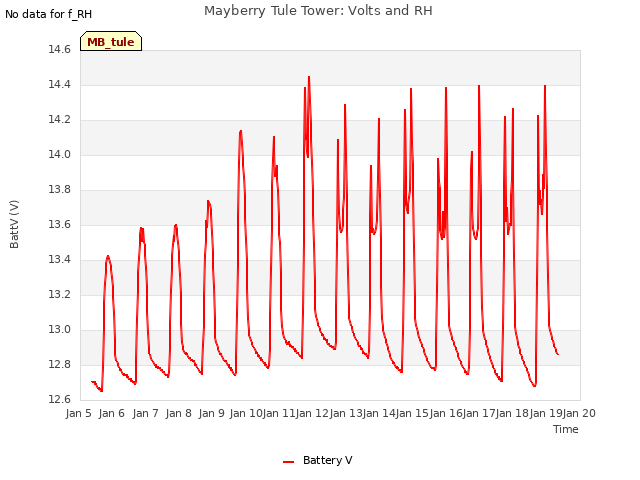Click the BattV (V) y-axis title
This screenshot has width=640, height=480.
pyautogui.click(x=14, y=224)
